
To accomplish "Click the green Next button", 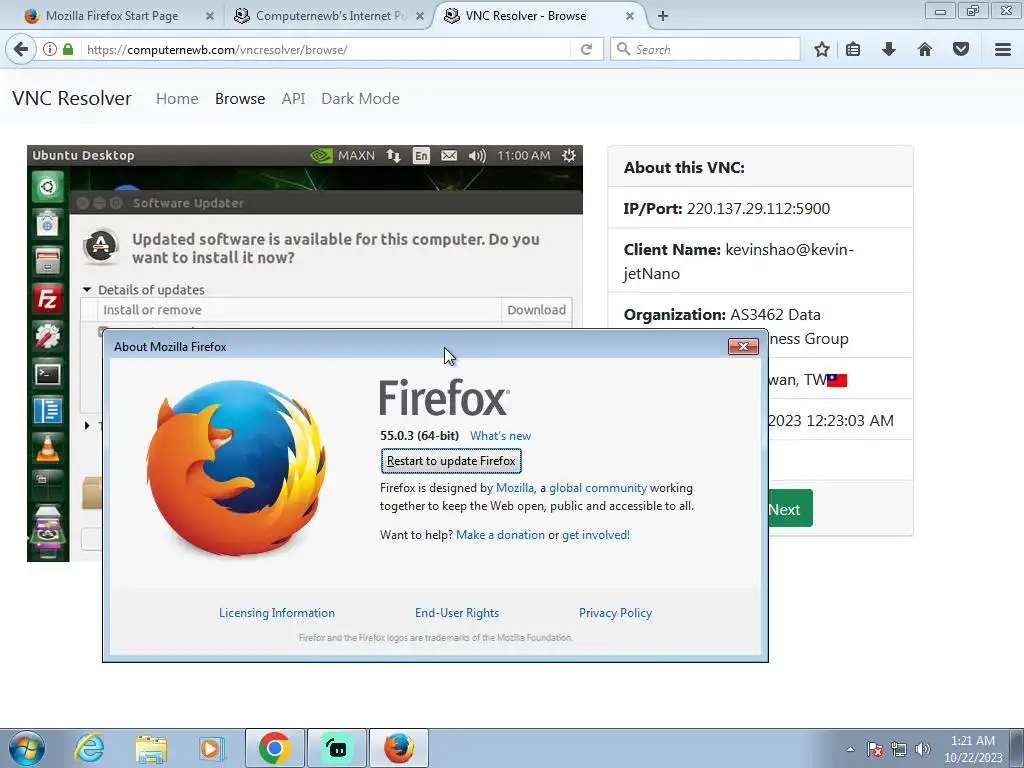I will tap(790, 509).
